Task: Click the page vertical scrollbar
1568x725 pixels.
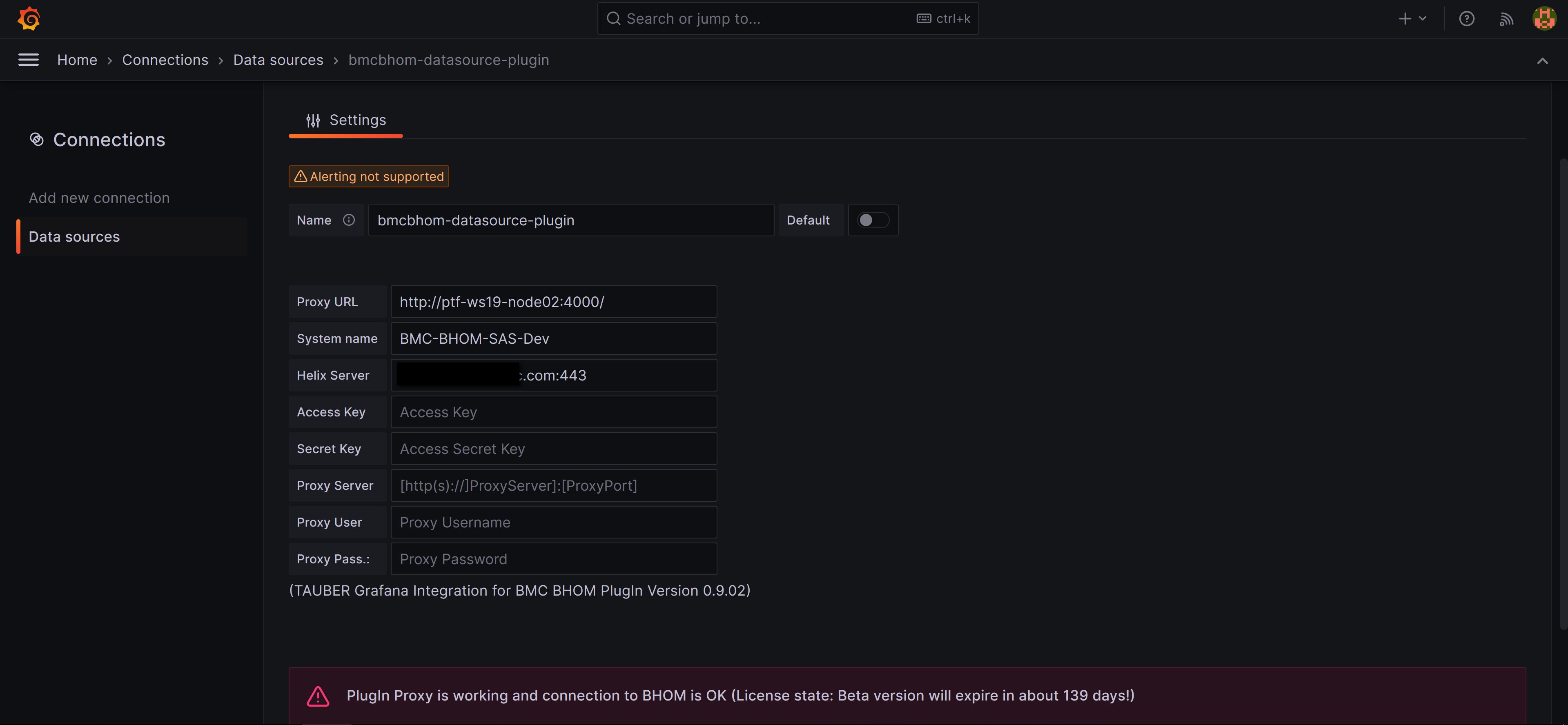Action: pos(1563,393)
